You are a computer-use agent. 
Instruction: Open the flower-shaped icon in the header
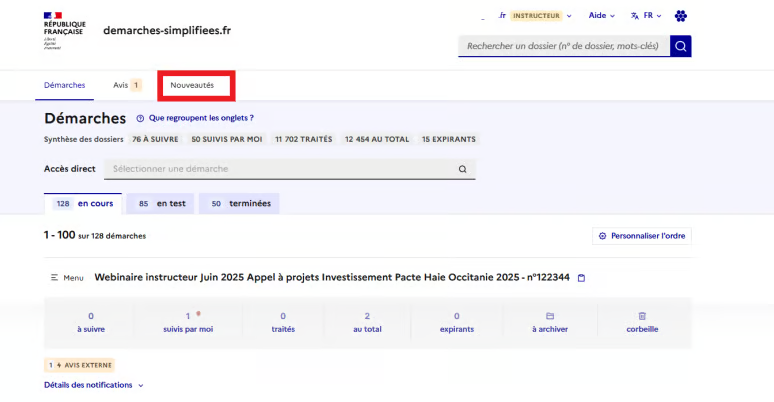point(681,16)
